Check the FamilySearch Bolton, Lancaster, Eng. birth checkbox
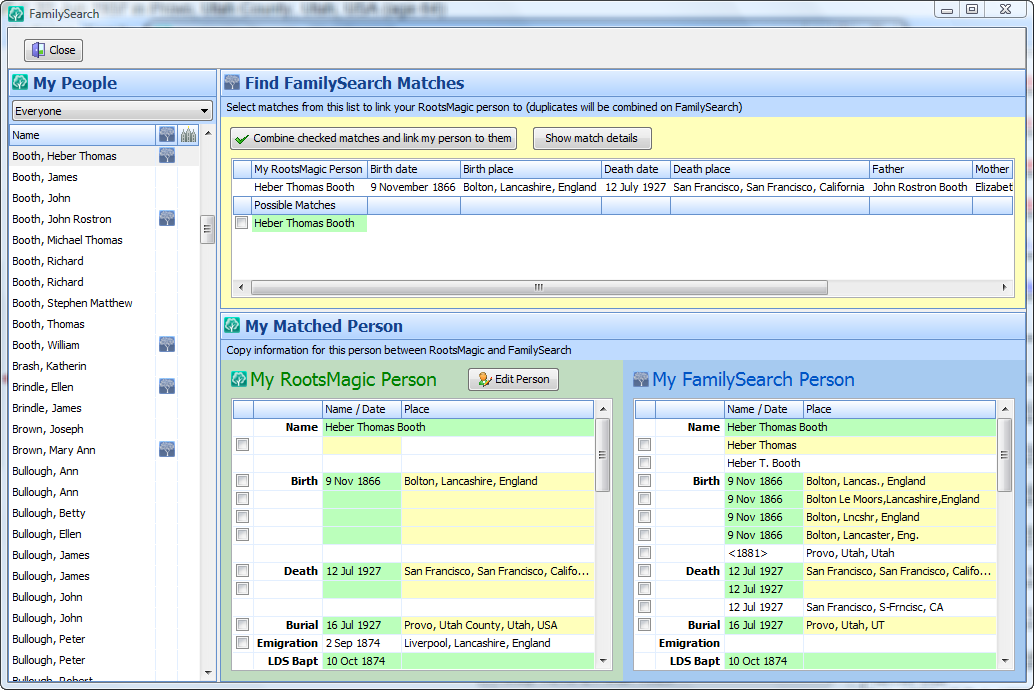 645,535
